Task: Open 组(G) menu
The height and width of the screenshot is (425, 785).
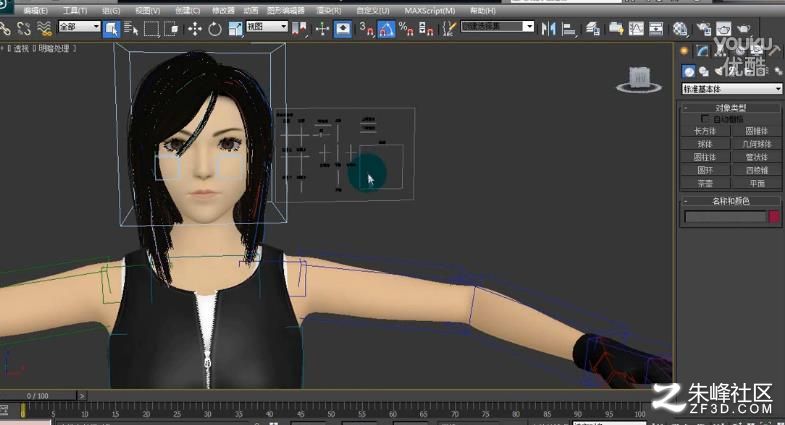Action: point(111,10)
